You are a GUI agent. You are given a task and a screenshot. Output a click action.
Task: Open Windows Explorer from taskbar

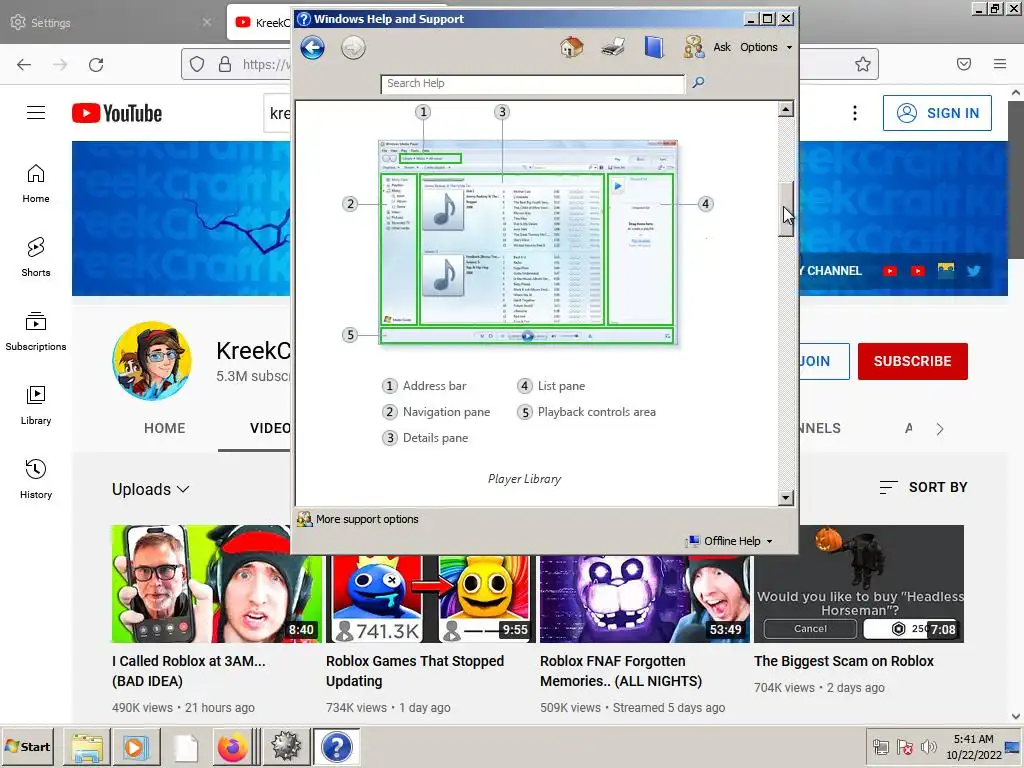[x=87, y=746]
